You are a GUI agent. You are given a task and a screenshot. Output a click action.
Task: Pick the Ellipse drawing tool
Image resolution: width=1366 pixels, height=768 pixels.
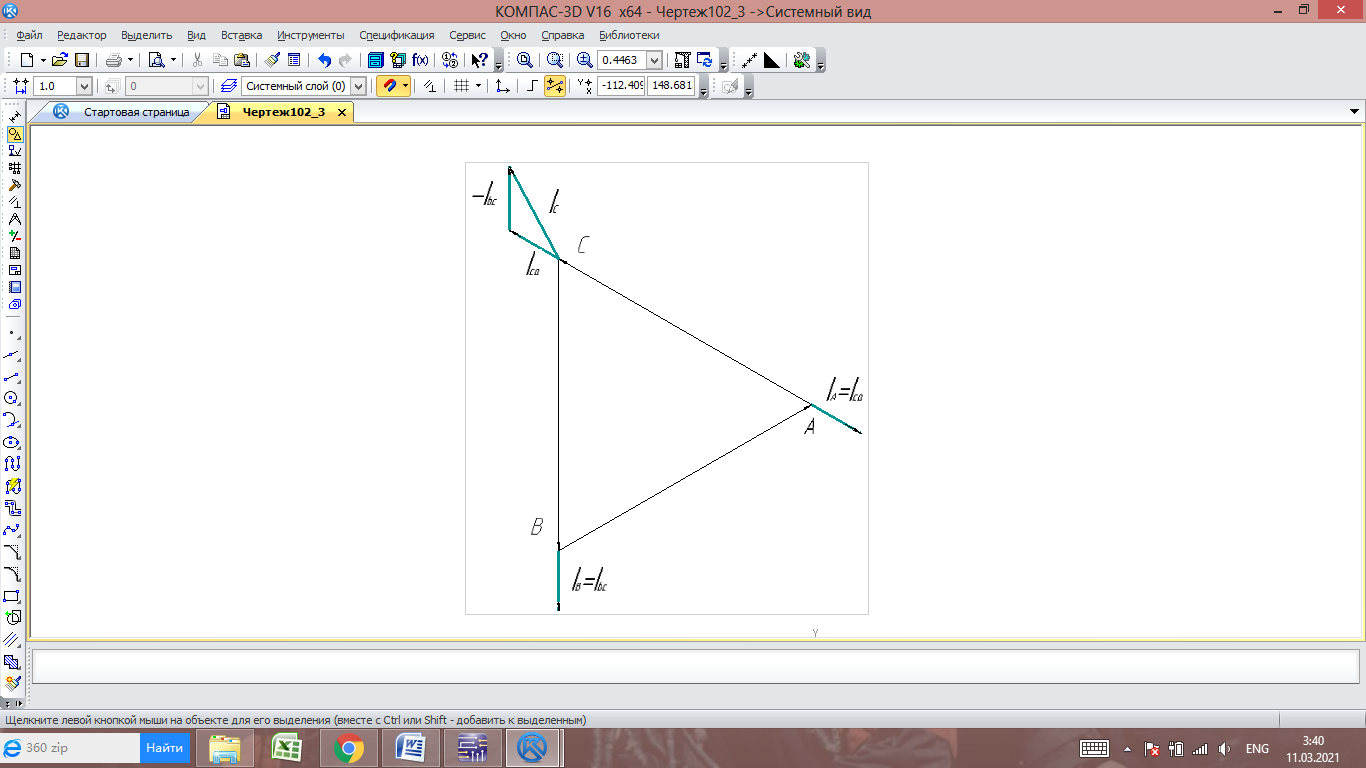coord(13,442)
